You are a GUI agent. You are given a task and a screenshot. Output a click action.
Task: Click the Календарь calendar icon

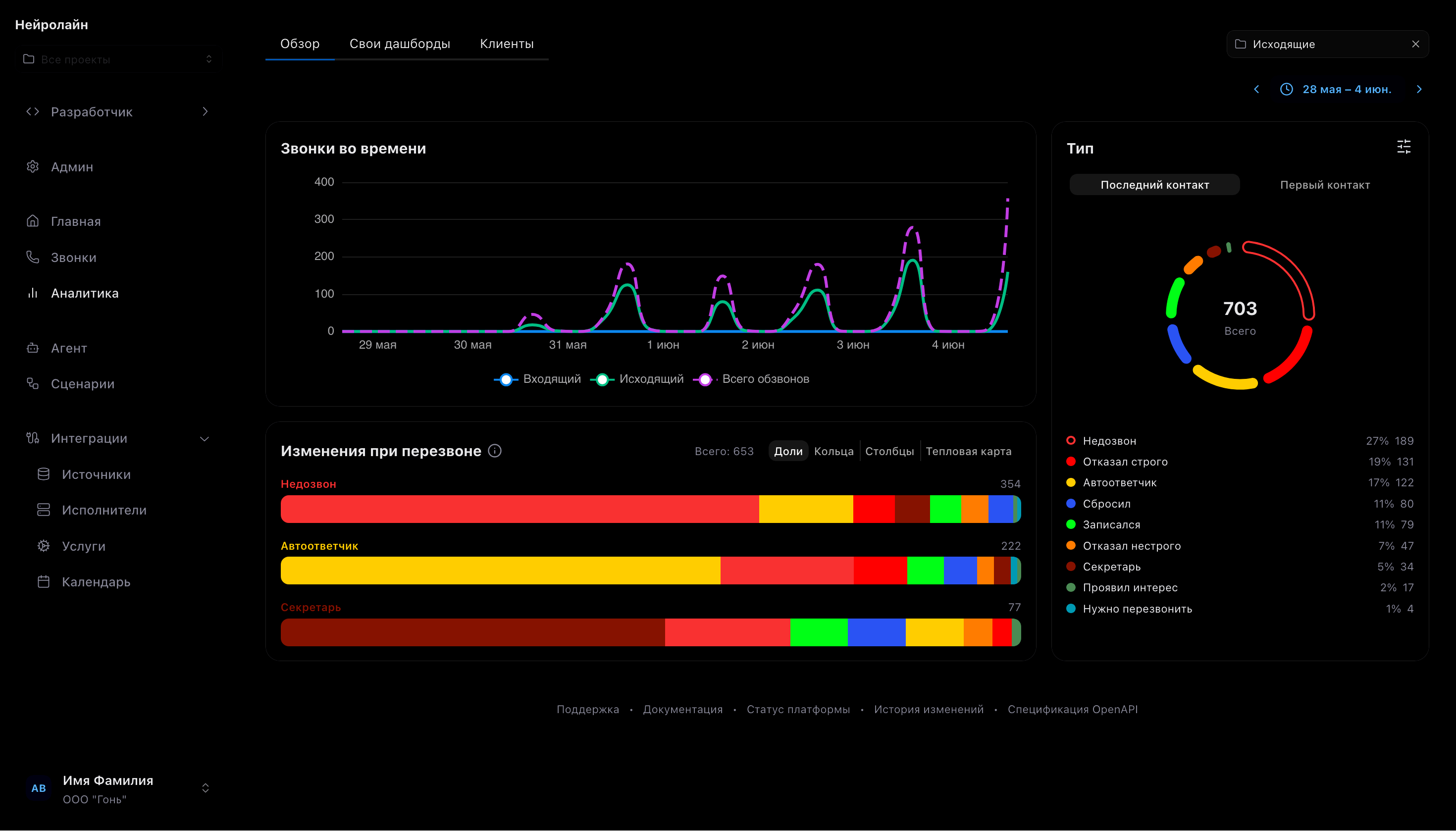coord(44,581)
